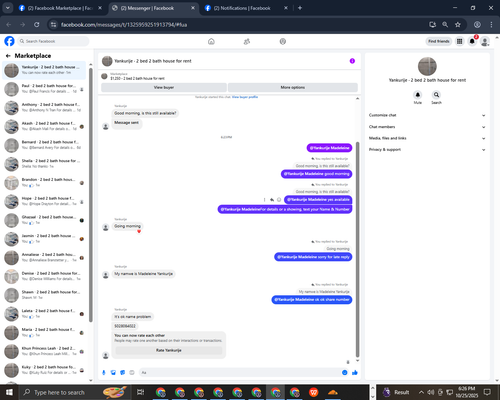Viewport: 500px width, 400px height.
Task: Open the browser tab search dropdown
Action: coord(7,8)
